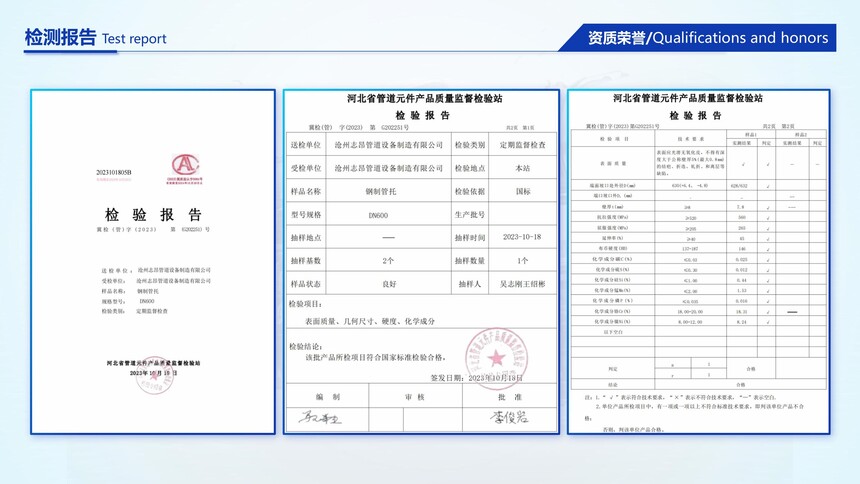Open the right report page with test results

point(699,262)
